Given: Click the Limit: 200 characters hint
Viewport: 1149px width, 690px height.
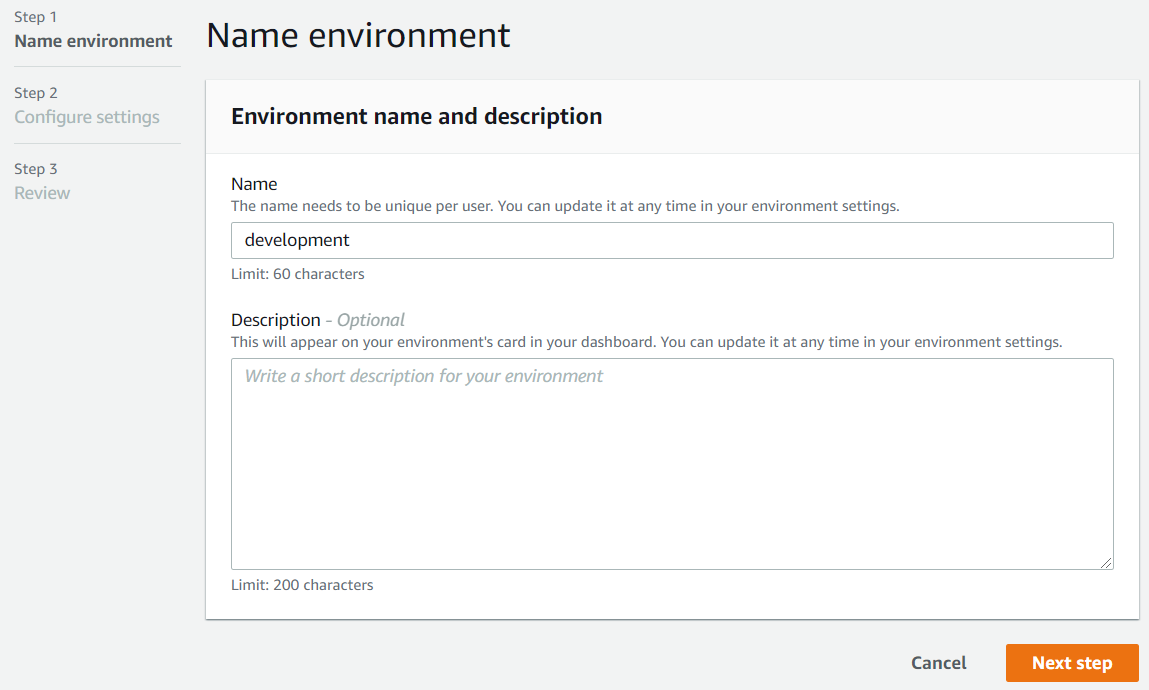Looking at the screenshot, I should [302, 585].
